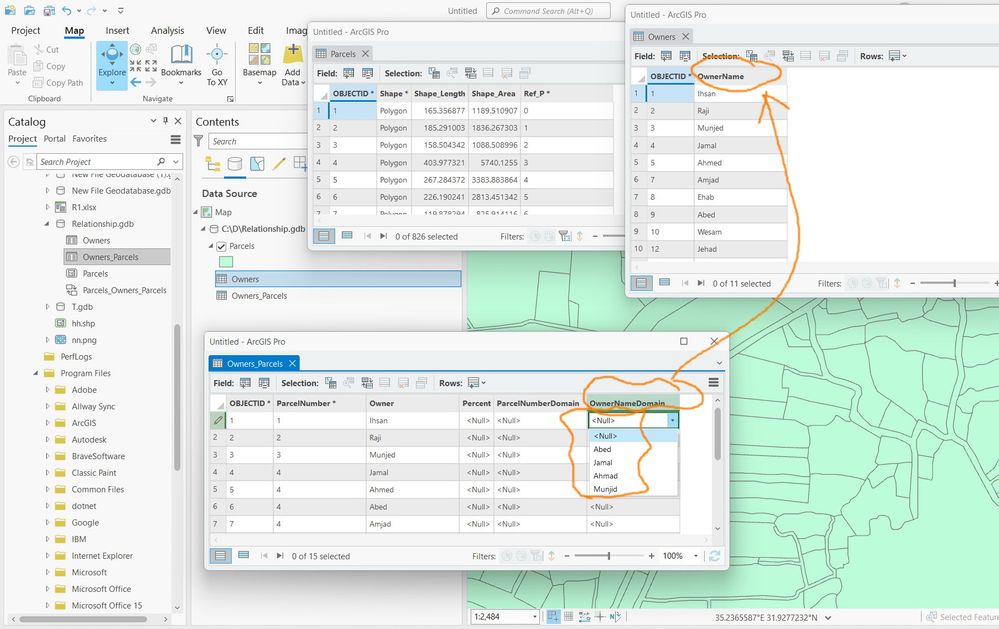The height and width of the screenshot is (629, 999).
Task: Select the Owners standalone table in Contents
Action: (x=245, y=280)
